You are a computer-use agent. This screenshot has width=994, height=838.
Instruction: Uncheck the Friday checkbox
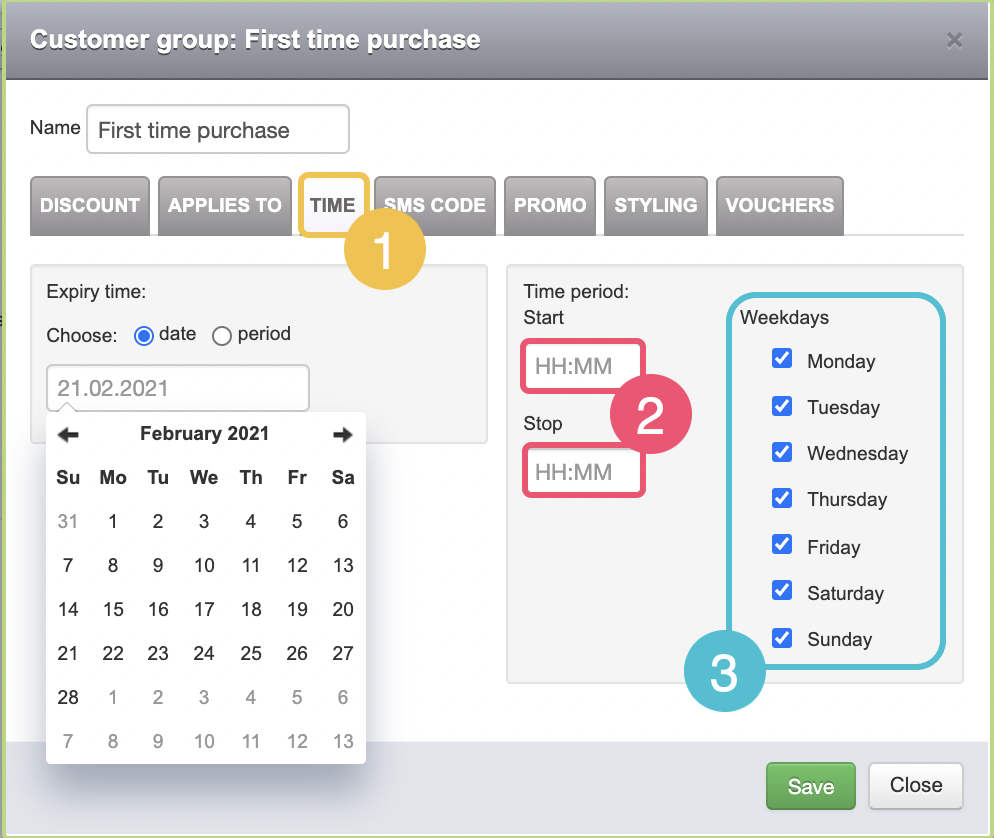point(782,545)
